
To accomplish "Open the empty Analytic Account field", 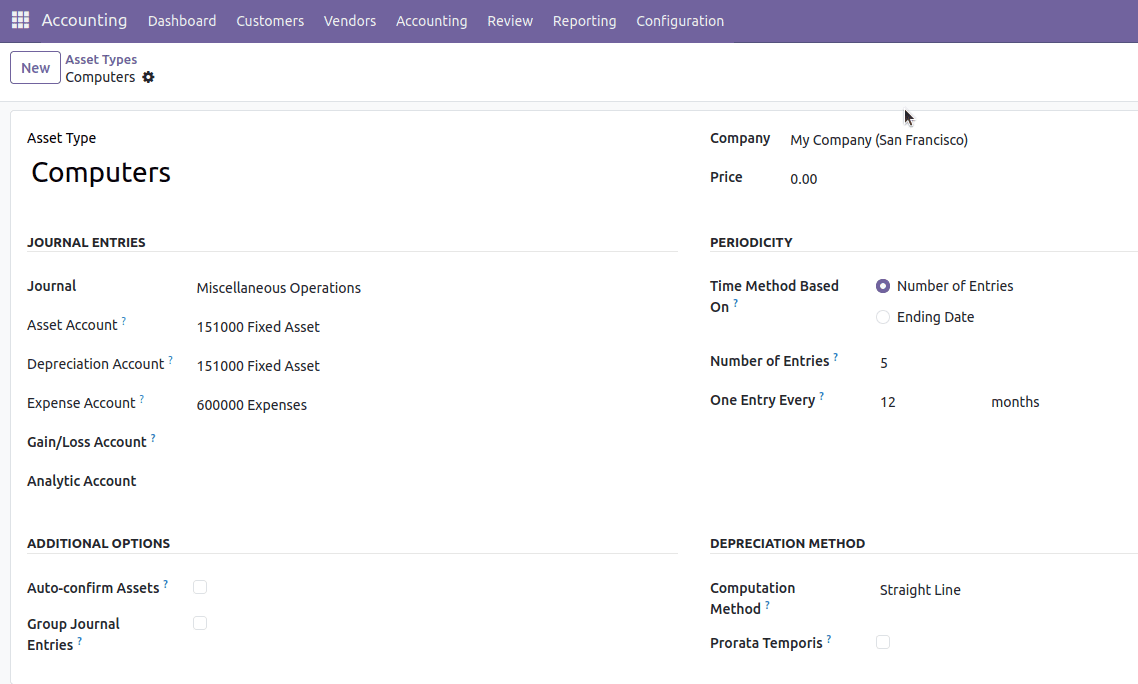I will 435,484.
